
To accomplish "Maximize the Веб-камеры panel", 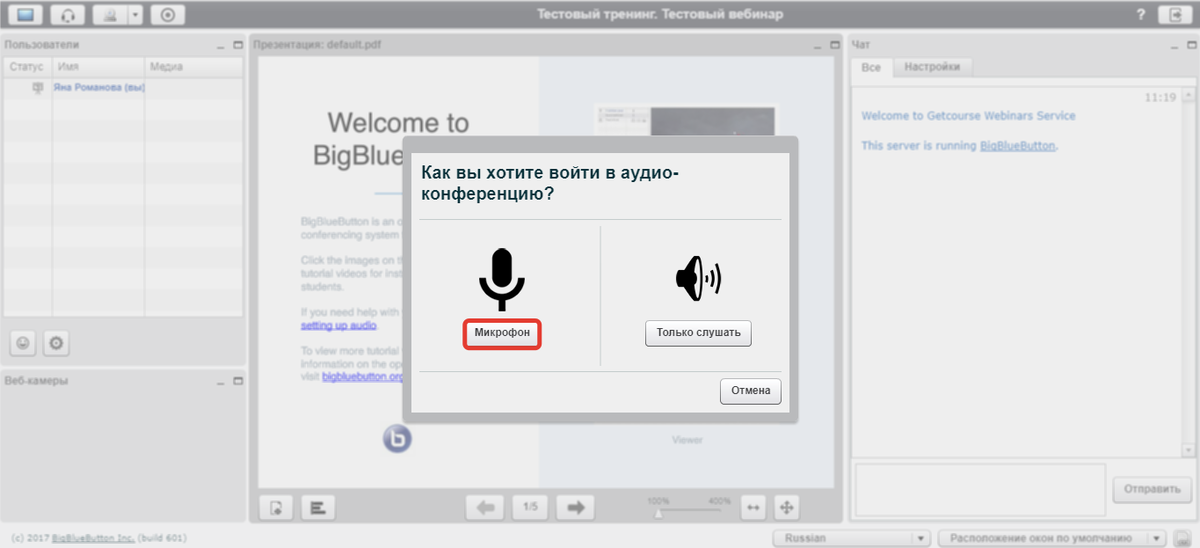I will tap(238, 381).
